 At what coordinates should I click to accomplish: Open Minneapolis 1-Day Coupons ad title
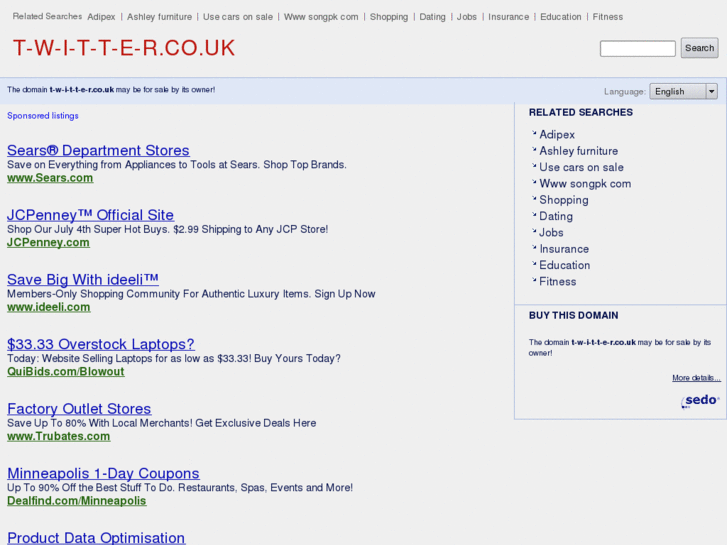tap(103, 473)
